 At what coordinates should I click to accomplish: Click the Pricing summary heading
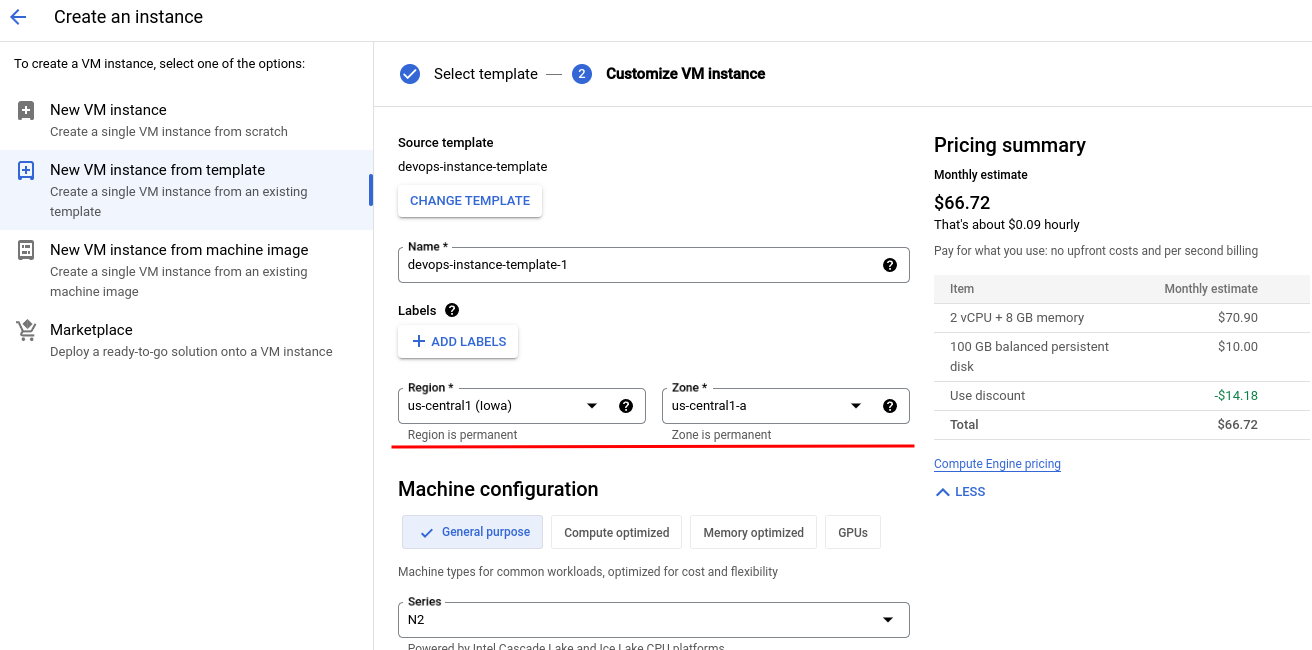1010,145
